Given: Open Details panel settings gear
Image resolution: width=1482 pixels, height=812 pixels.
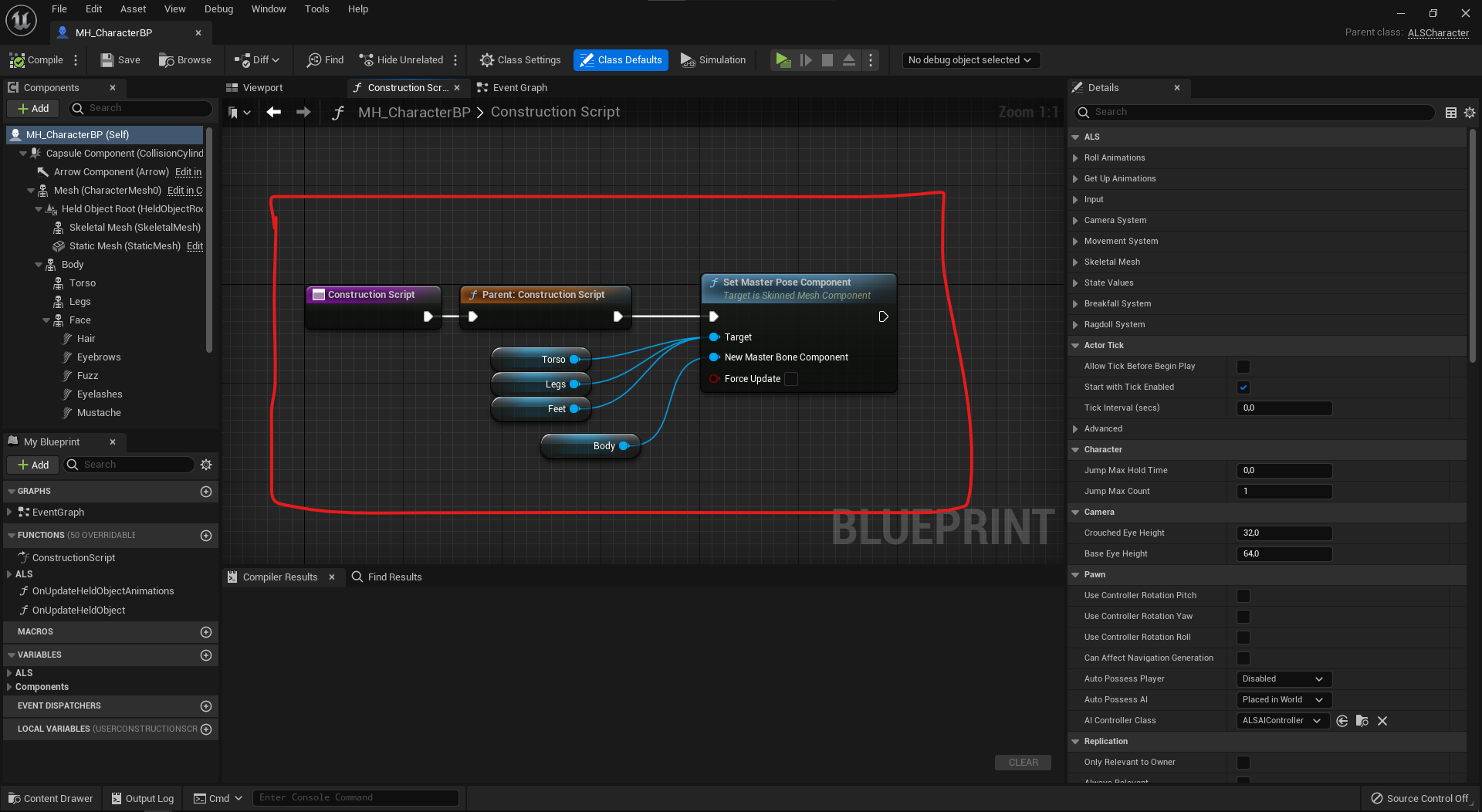Looking at the screenshot, I should tap(1470, 113).
